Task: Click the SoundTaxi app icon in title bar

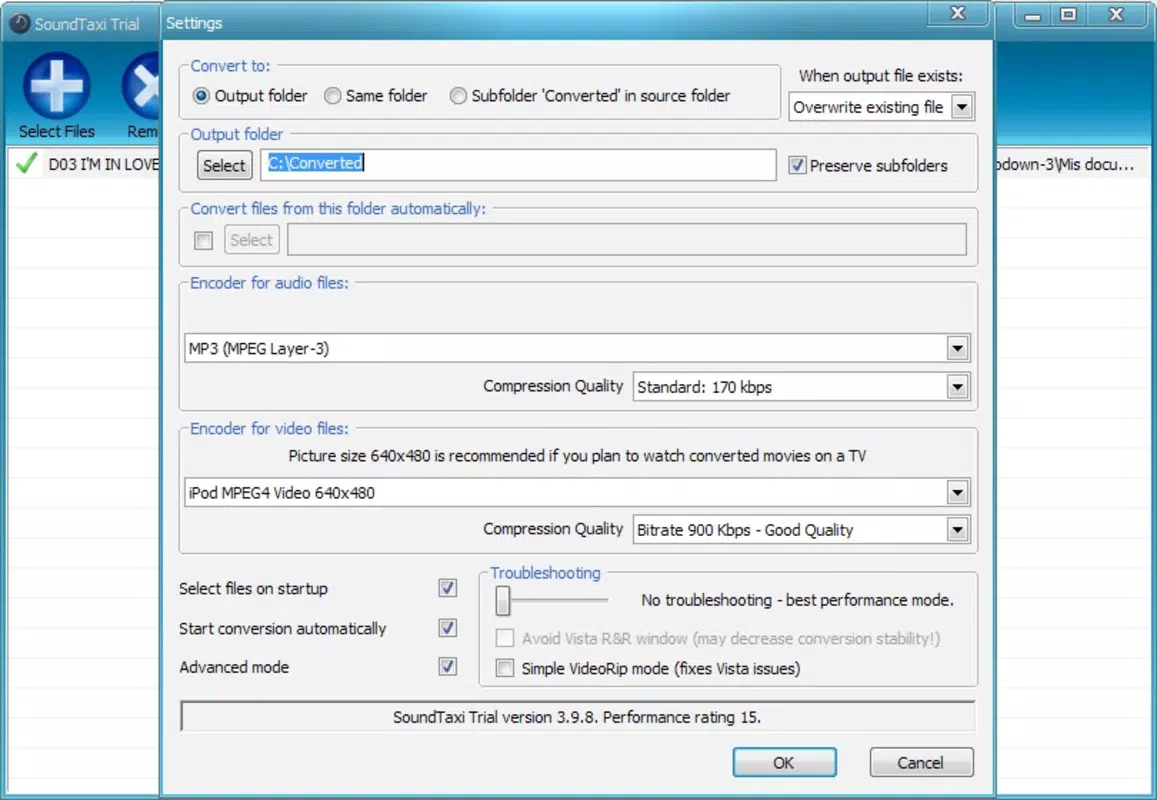Action: point(20,24)
